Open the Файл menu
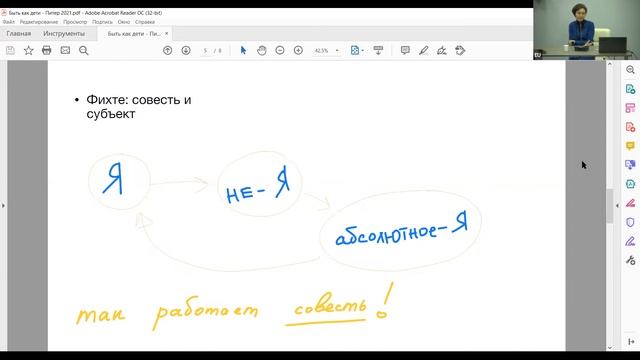Image resolution: width=640 pixels, height=360 pixels. pyautogui.click(x=9, y=22)
